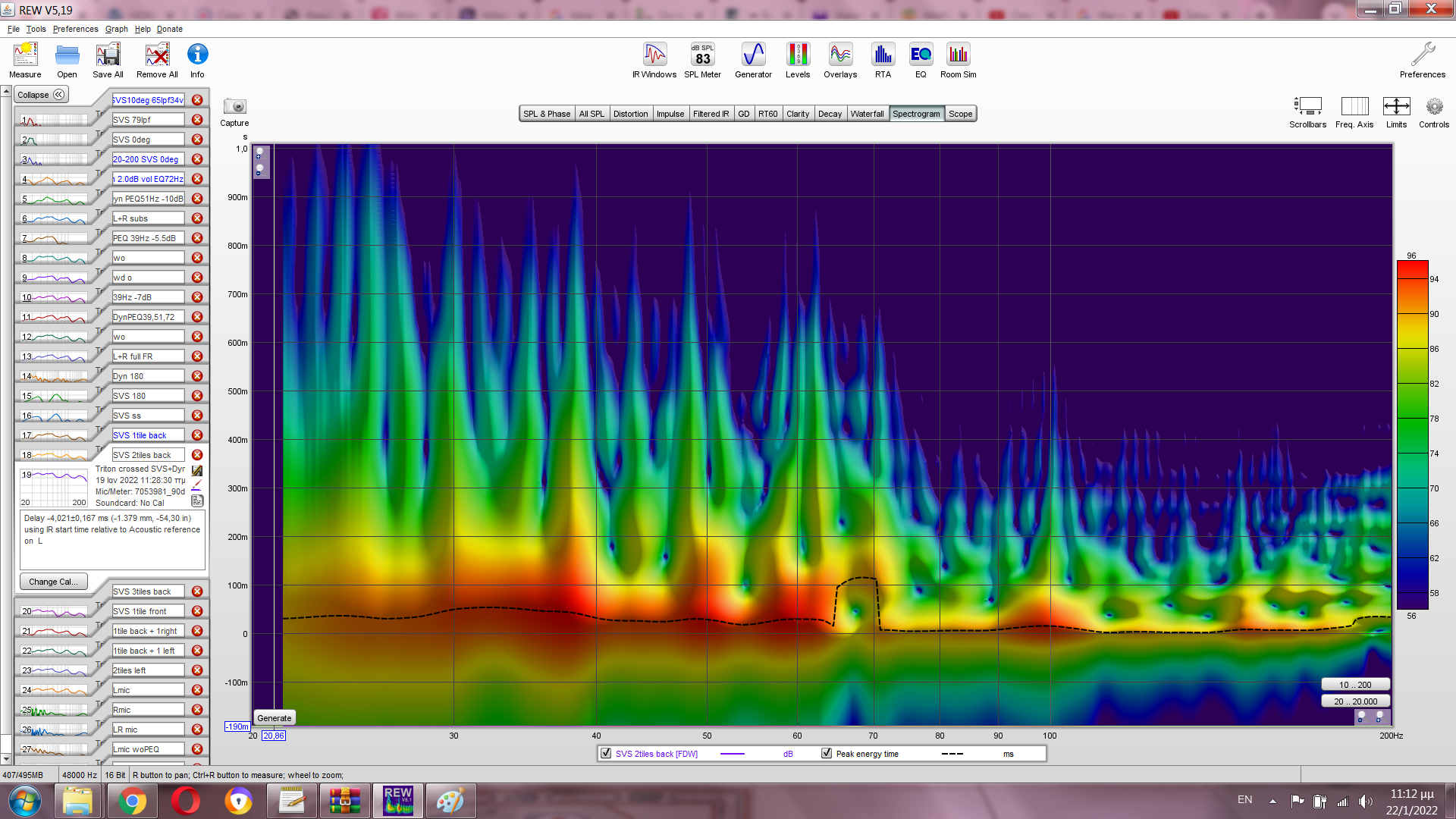
Task: Switch to the Waterfall tab
Action: 867,114
